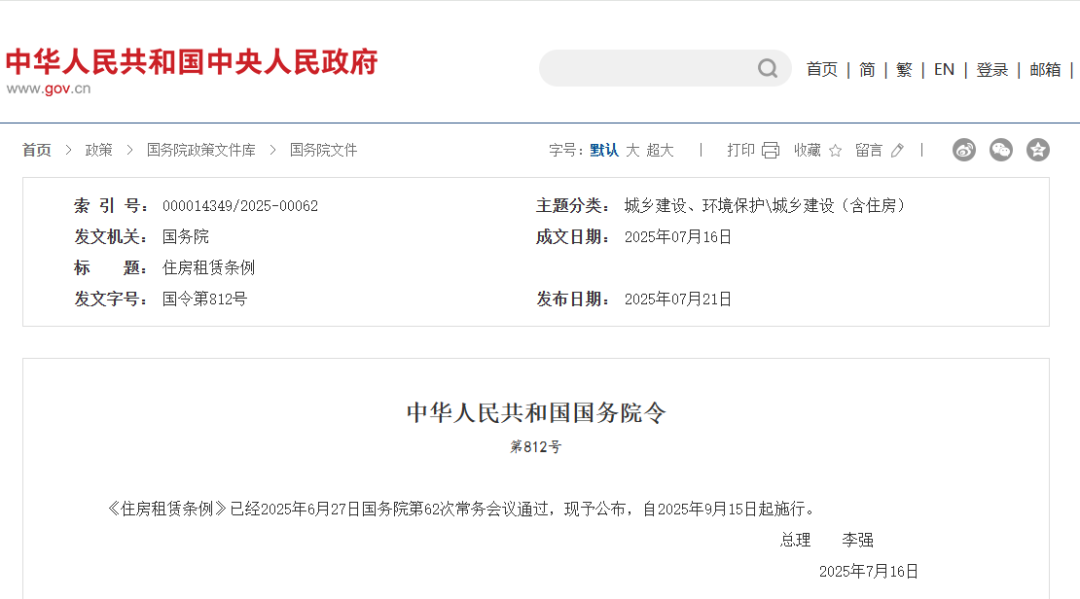Share to WeChat via round icon
1080x599 pixels.
click(x=1001, y=149)
